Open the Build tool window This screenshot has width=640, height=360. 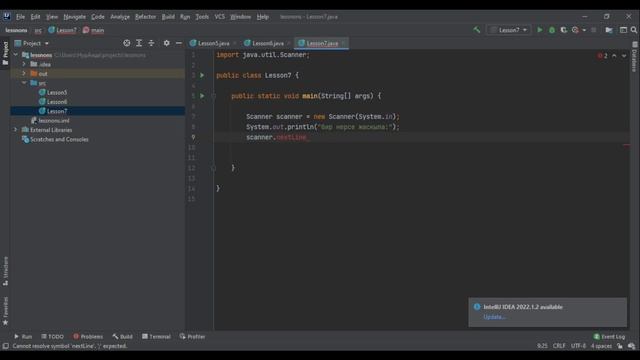coord(122,336)
